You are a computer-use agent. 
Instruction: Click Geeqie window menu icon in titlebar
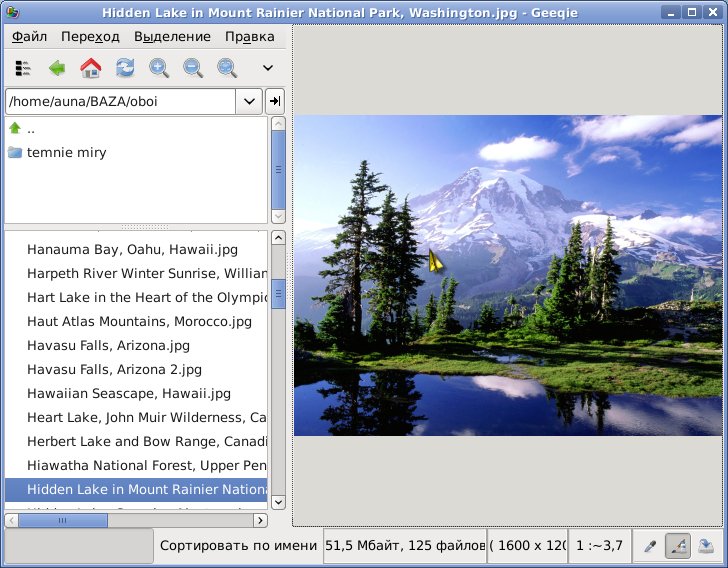click(12, 12)
